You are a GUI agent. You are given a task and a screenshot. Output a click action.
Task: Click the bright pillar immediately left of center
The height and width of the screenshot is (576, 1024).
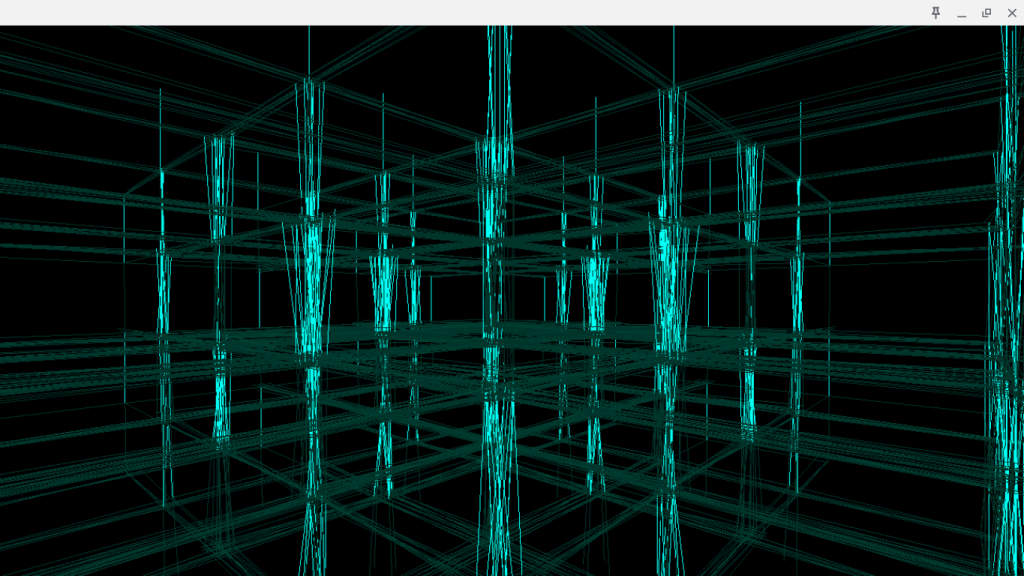click(312, 270)
